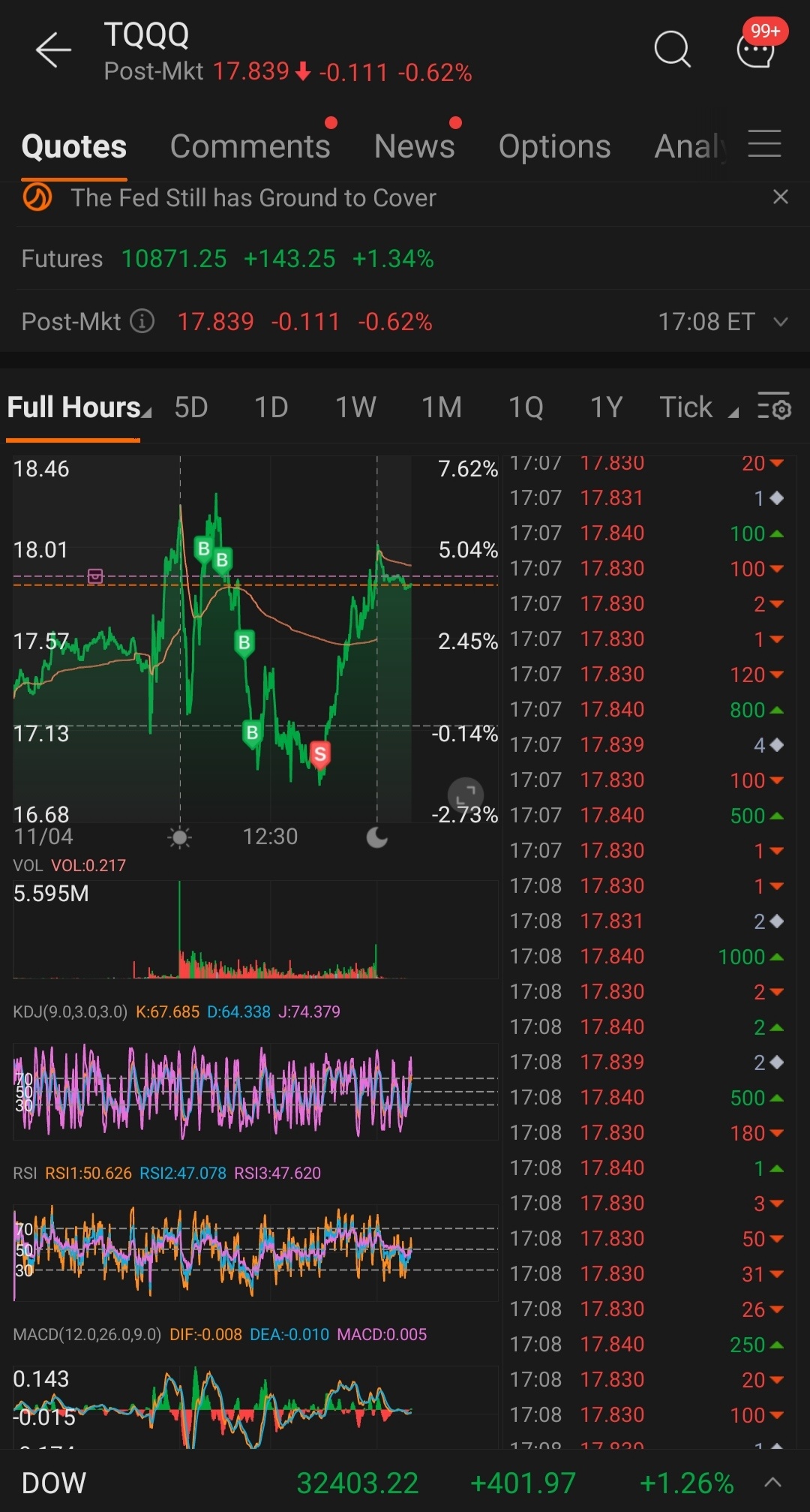810x1512 pixels.
Task: Open the messages chat bubble icon
Action: [x=755, y=51]
